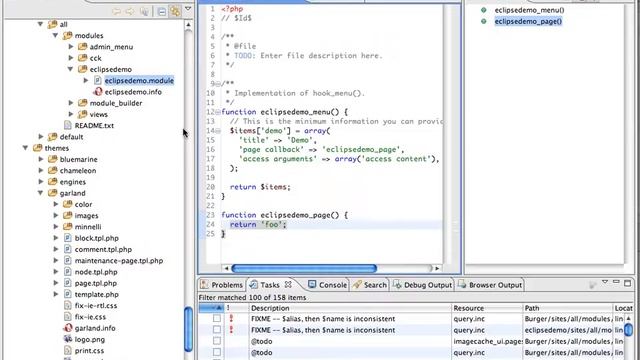Viewport: 640px width, 360px height.
Task: Click the fix-ie.css file icon
Action: point(68,317)
